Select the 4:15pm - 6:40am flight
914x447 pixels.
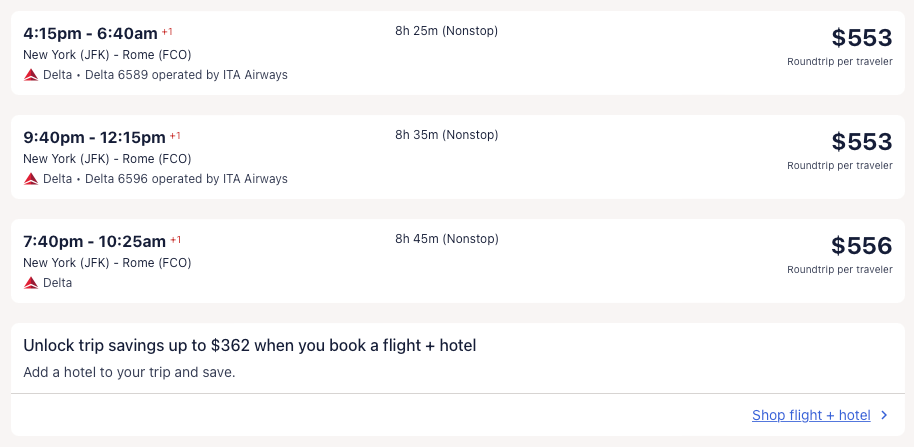[x=90, y=33]
